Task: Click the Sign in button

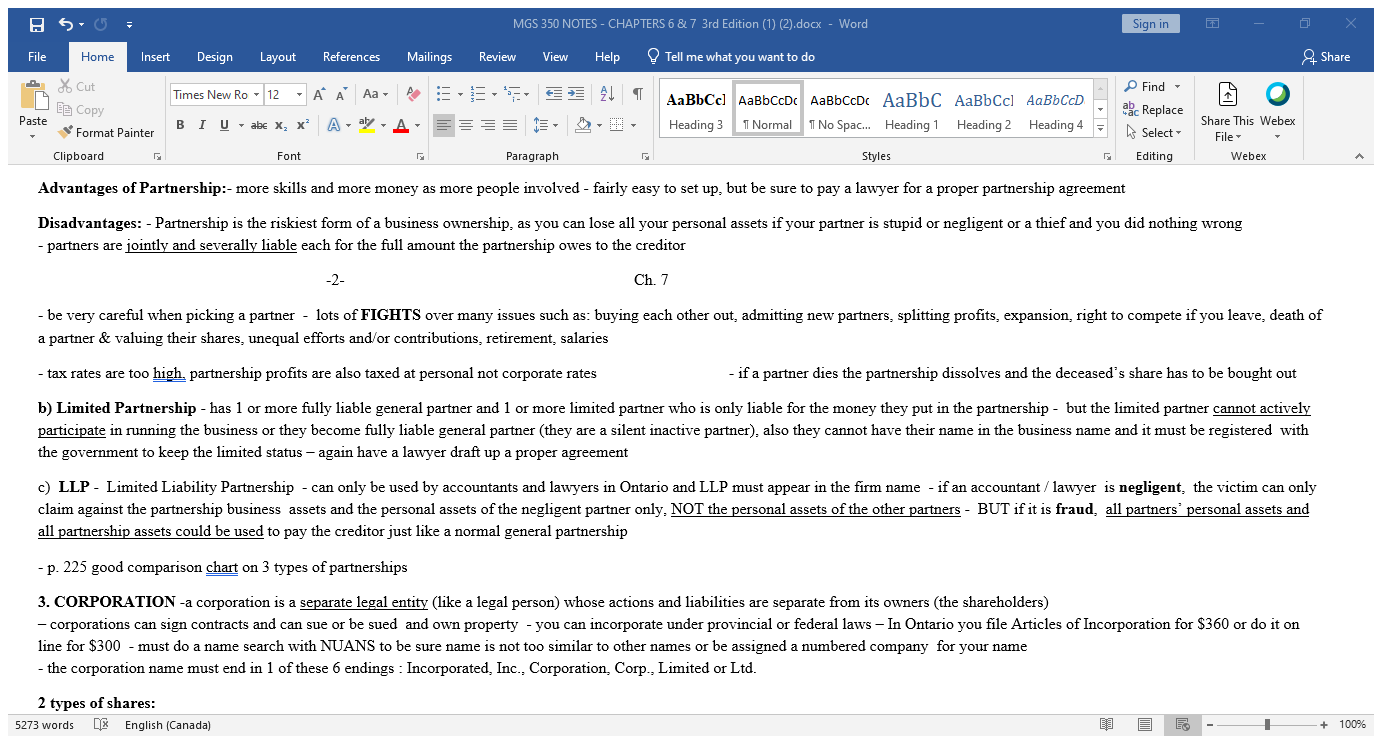Action: click(x=1150, y=22)
